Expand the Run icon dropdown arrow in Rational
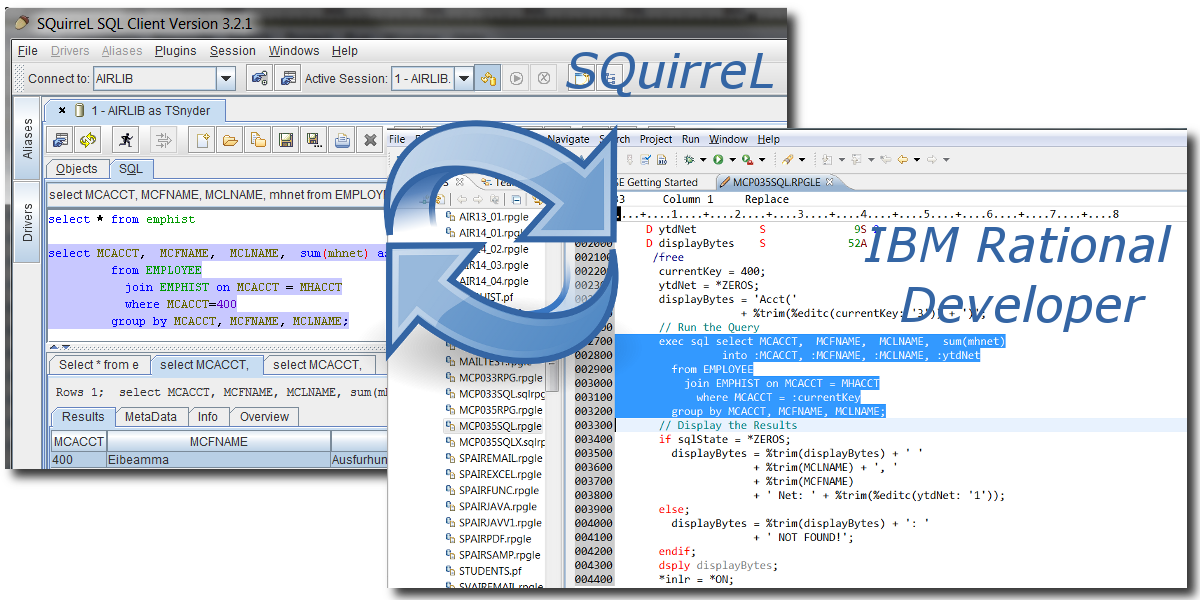Screen dimensions: 1200x600 (733, 159)
